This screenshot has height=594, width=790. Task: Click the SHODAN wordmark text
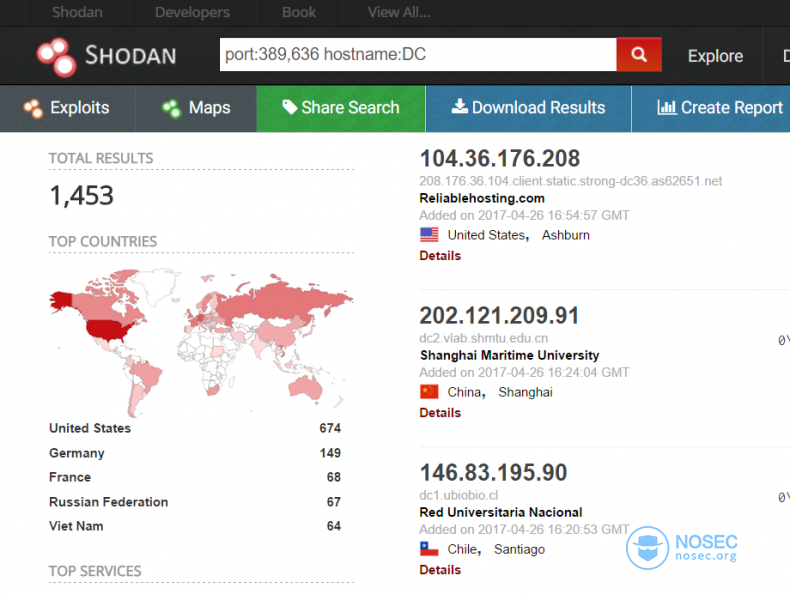pyautogui.click(x=130, y=55)
